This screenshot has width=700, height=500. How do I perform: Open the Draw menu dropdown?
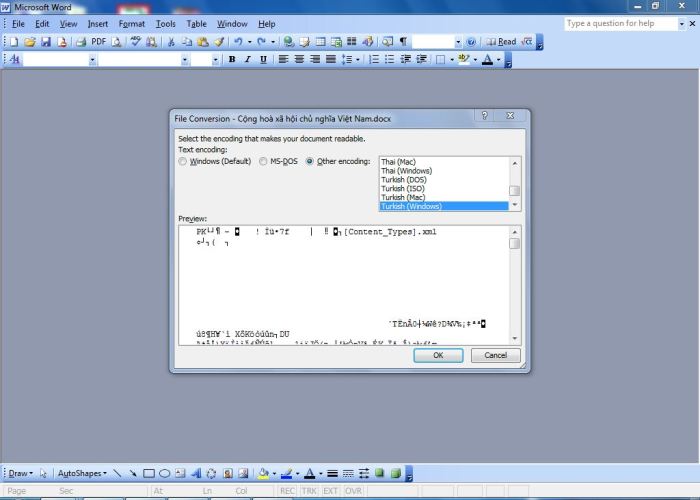(x=21, y=474)
